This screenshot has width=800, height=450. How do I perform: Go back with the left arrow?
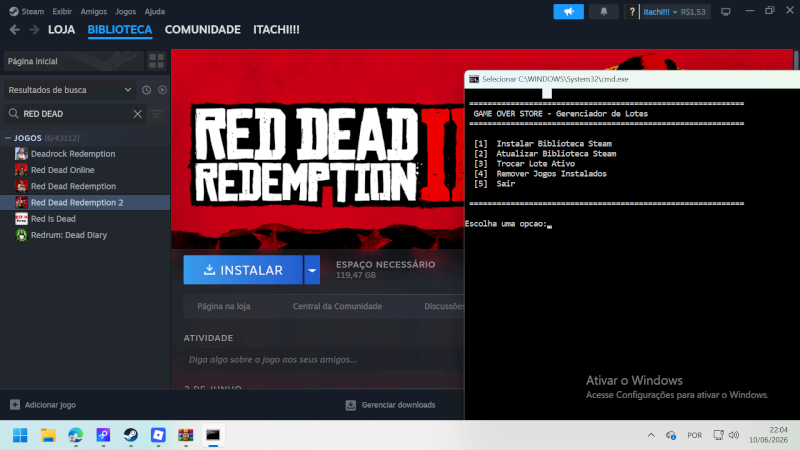[x=15, y=30]
